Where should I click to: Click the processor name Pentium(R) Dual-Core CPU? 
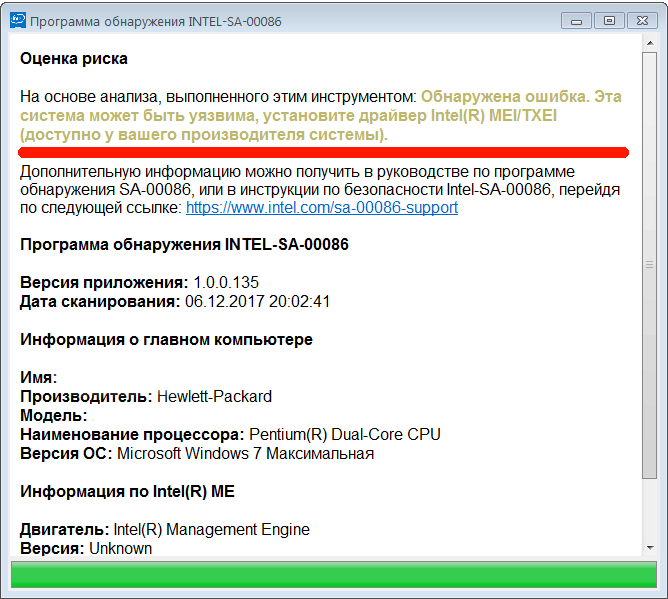pyautogui.click(x=345, y=435)
